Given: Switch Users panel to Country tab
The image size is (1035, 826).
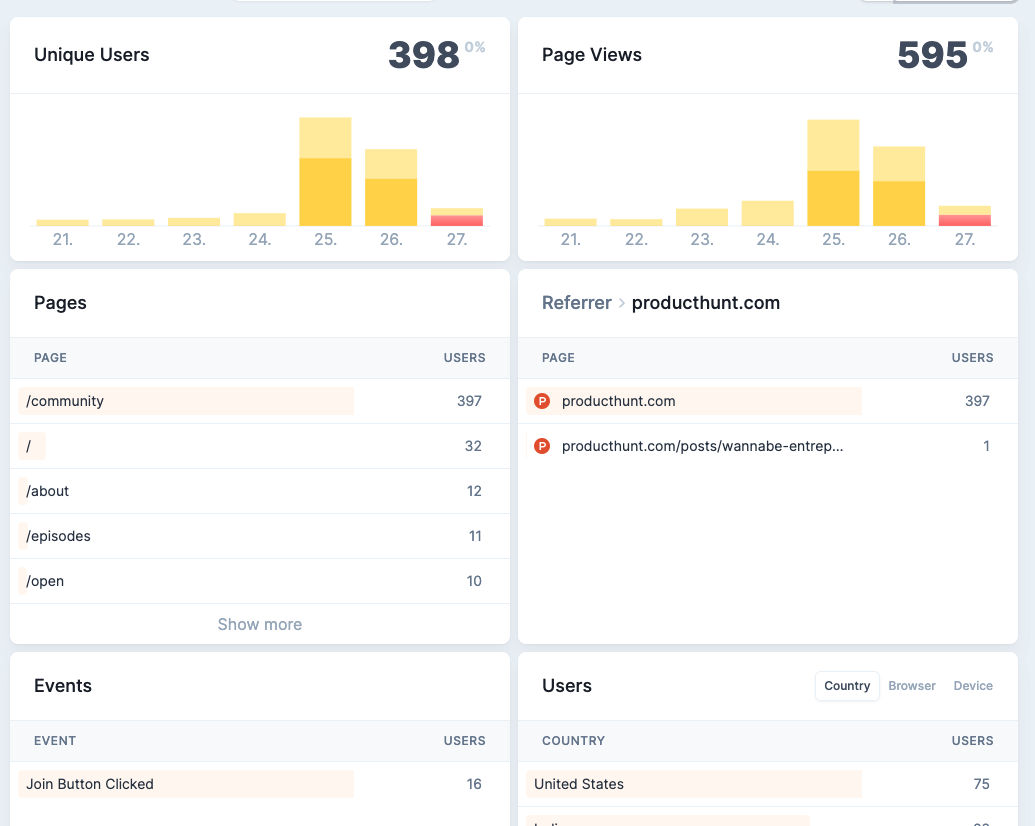Looking at the screenshot, I should pyautogui.click(x=847, y=686).
